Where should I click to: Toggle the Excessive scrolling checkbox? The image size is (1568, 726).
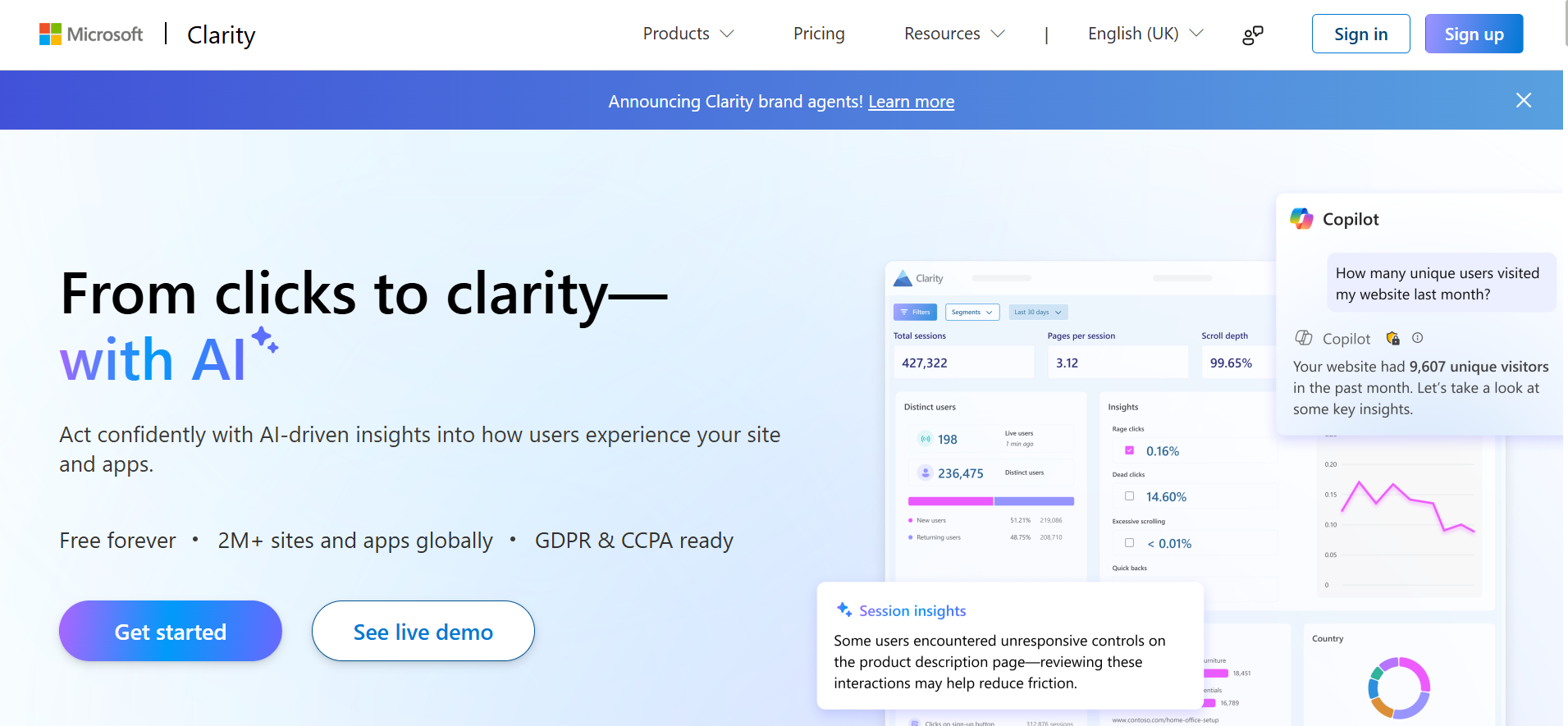[1129, 542]
